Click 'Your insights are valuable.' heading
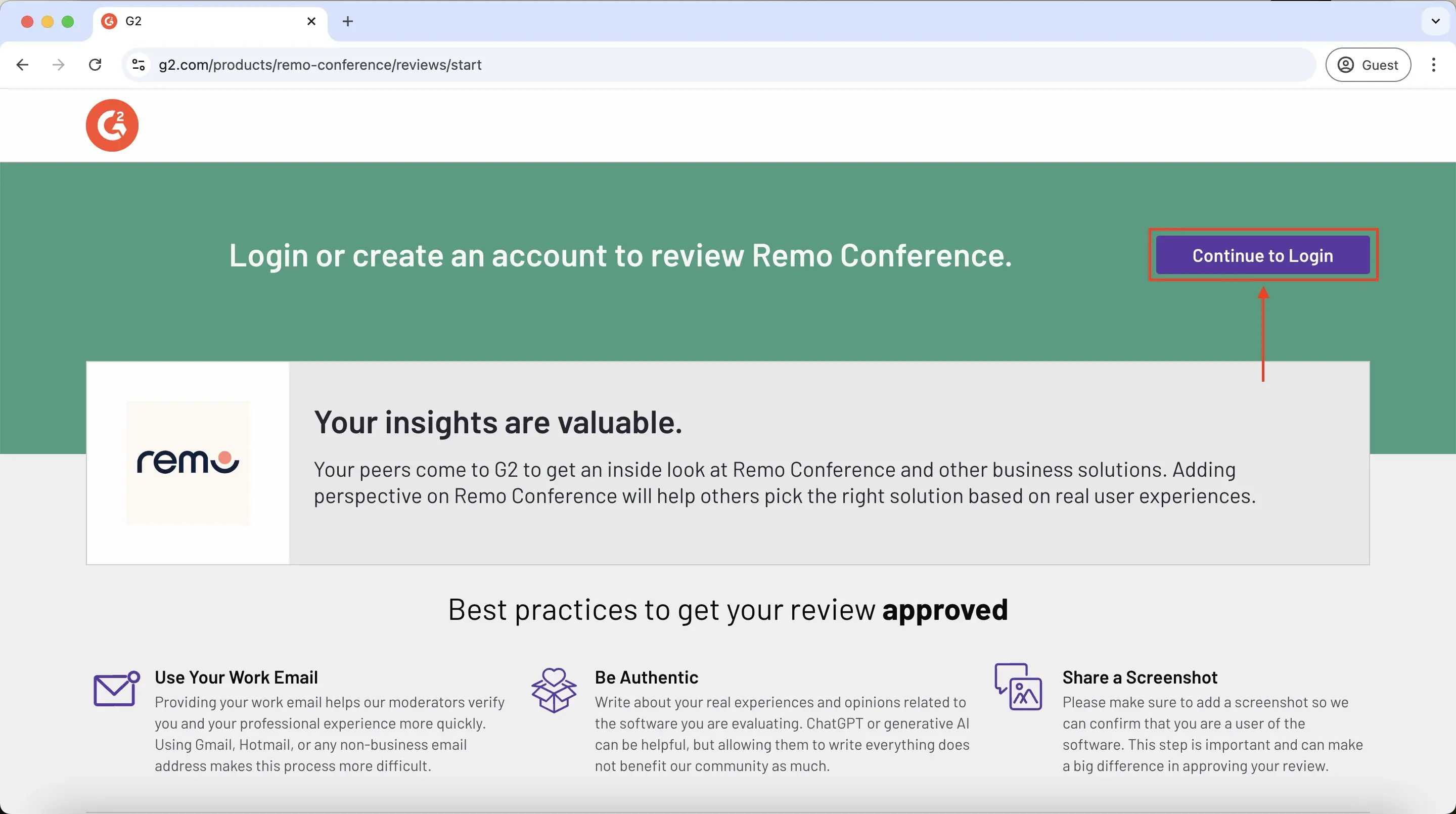 tap(498, 422)
